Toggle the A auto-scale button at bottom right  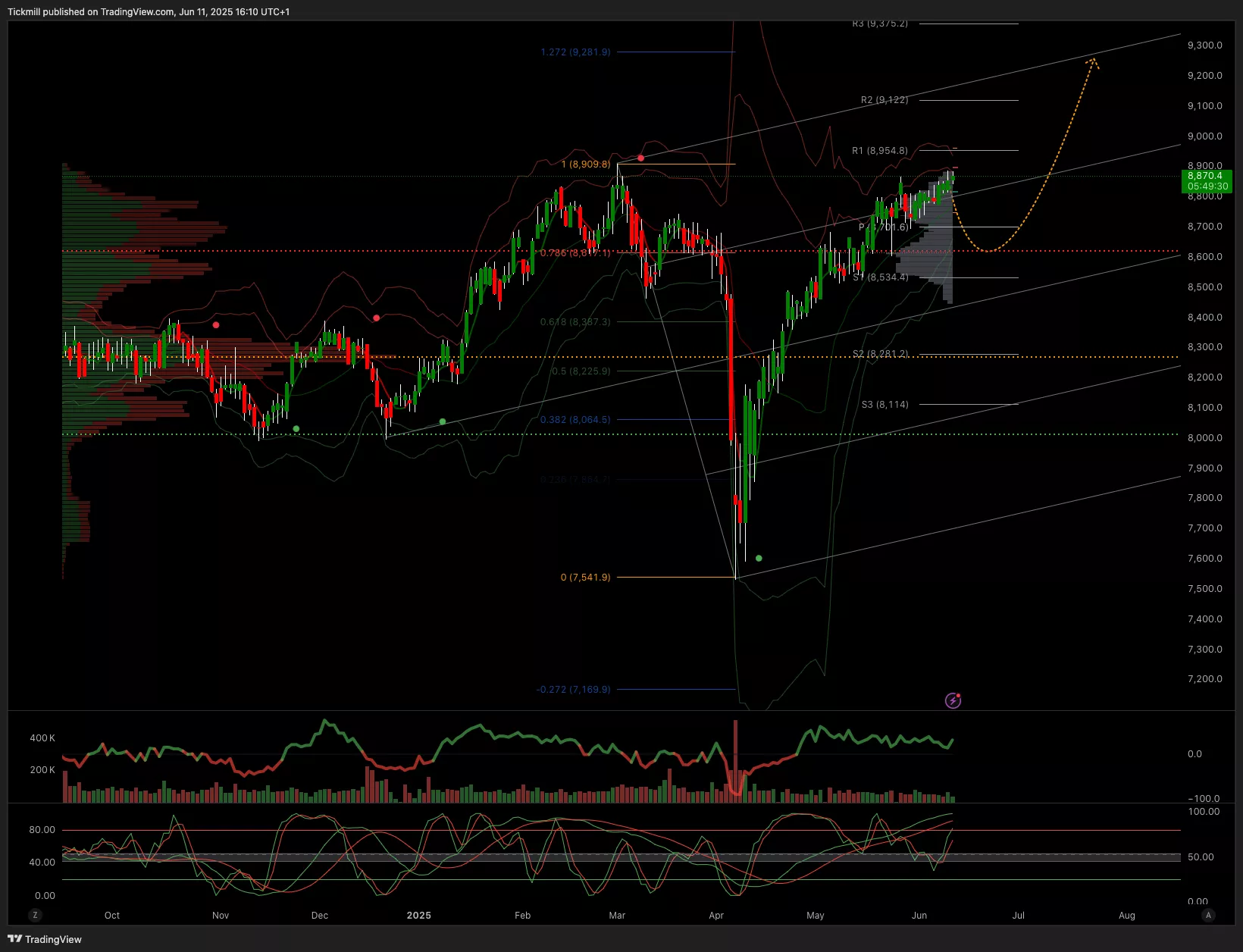click(1208, 915)
